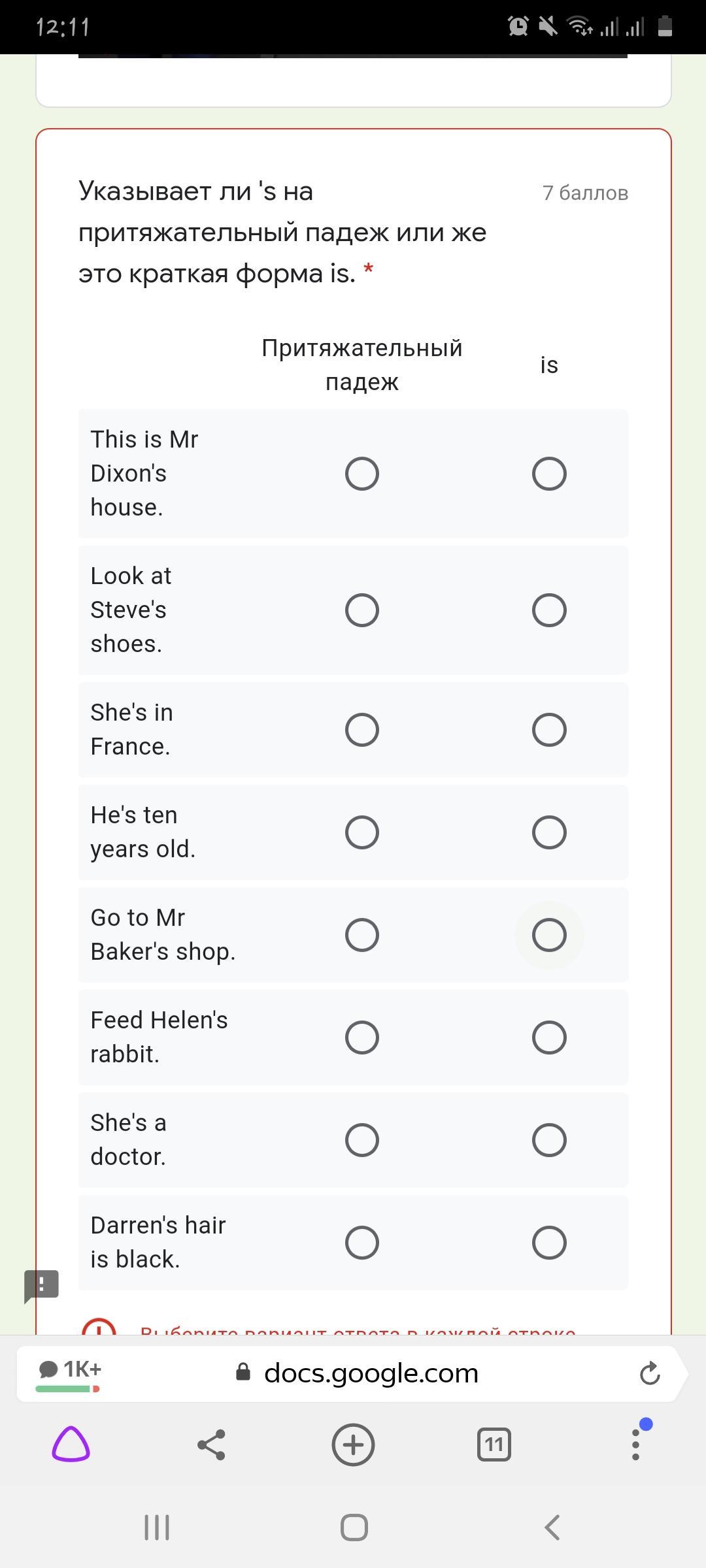Tap the share page icon
Image resolution: width=706 pixels, height=1568 pixels.
(211, 1445)
